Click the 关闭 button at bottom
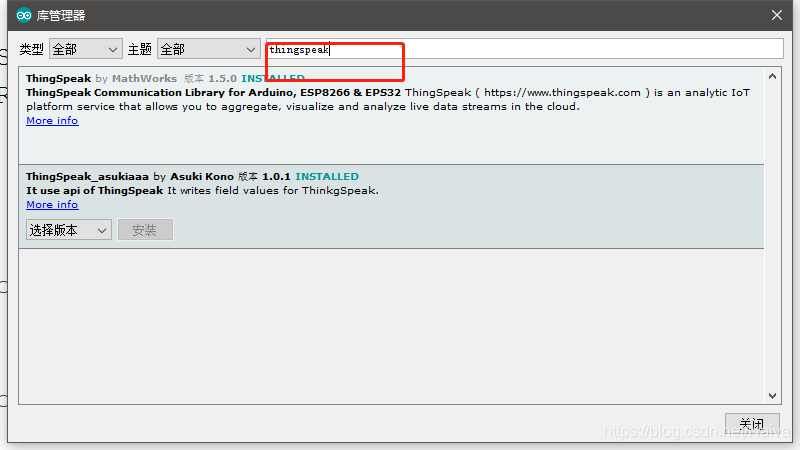The height and width of the screenshot is (450, 800). pyautogui.click(x=752, y=424)
